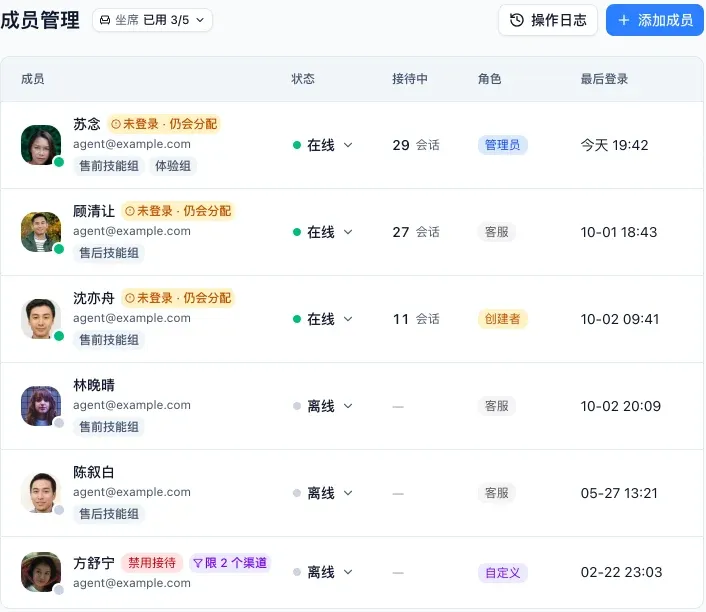The image size is (706, 612).
Task: Click last login 10-02 20:09
Action: click(x=621, y=406)
